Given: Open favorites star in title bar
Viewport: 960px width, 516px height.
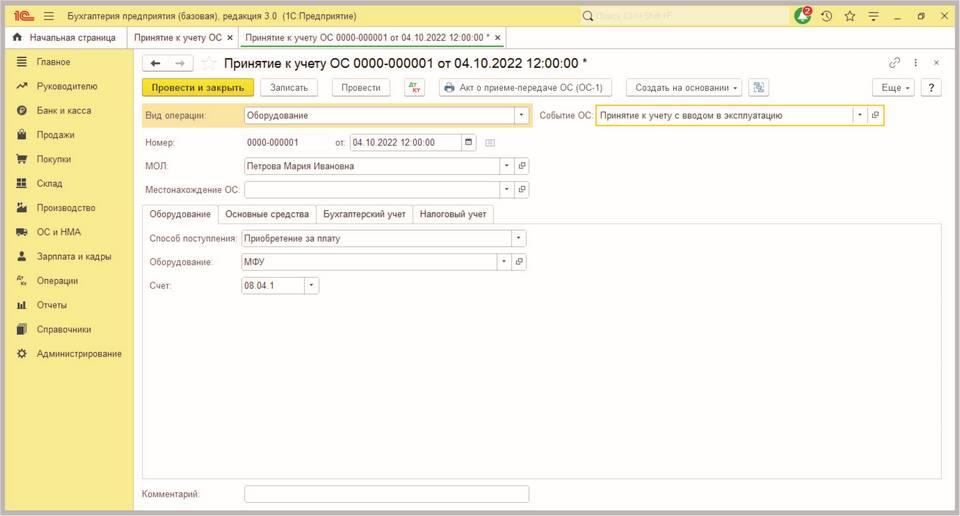Looking at the screenshot, I should 850,17.
